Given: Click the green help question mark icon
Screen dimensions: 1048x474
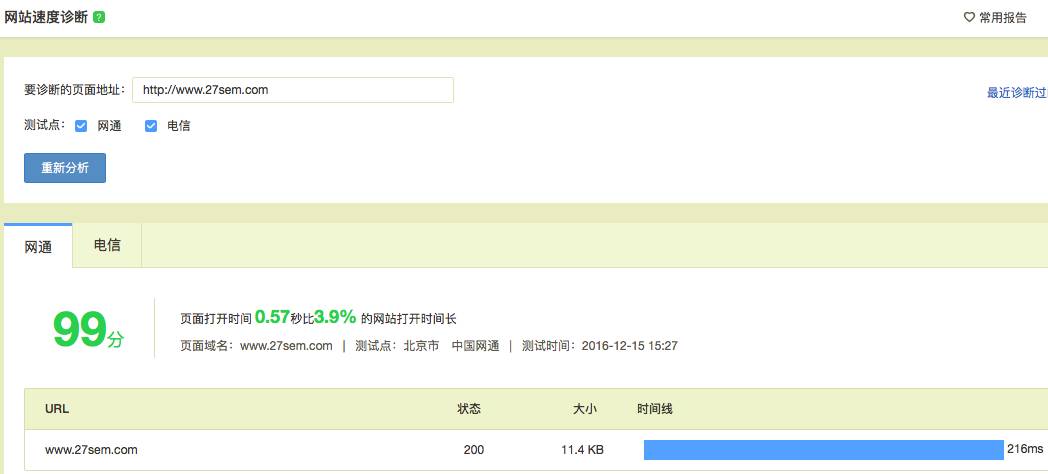Looking at the screenshot, I should tap(99, 17).
